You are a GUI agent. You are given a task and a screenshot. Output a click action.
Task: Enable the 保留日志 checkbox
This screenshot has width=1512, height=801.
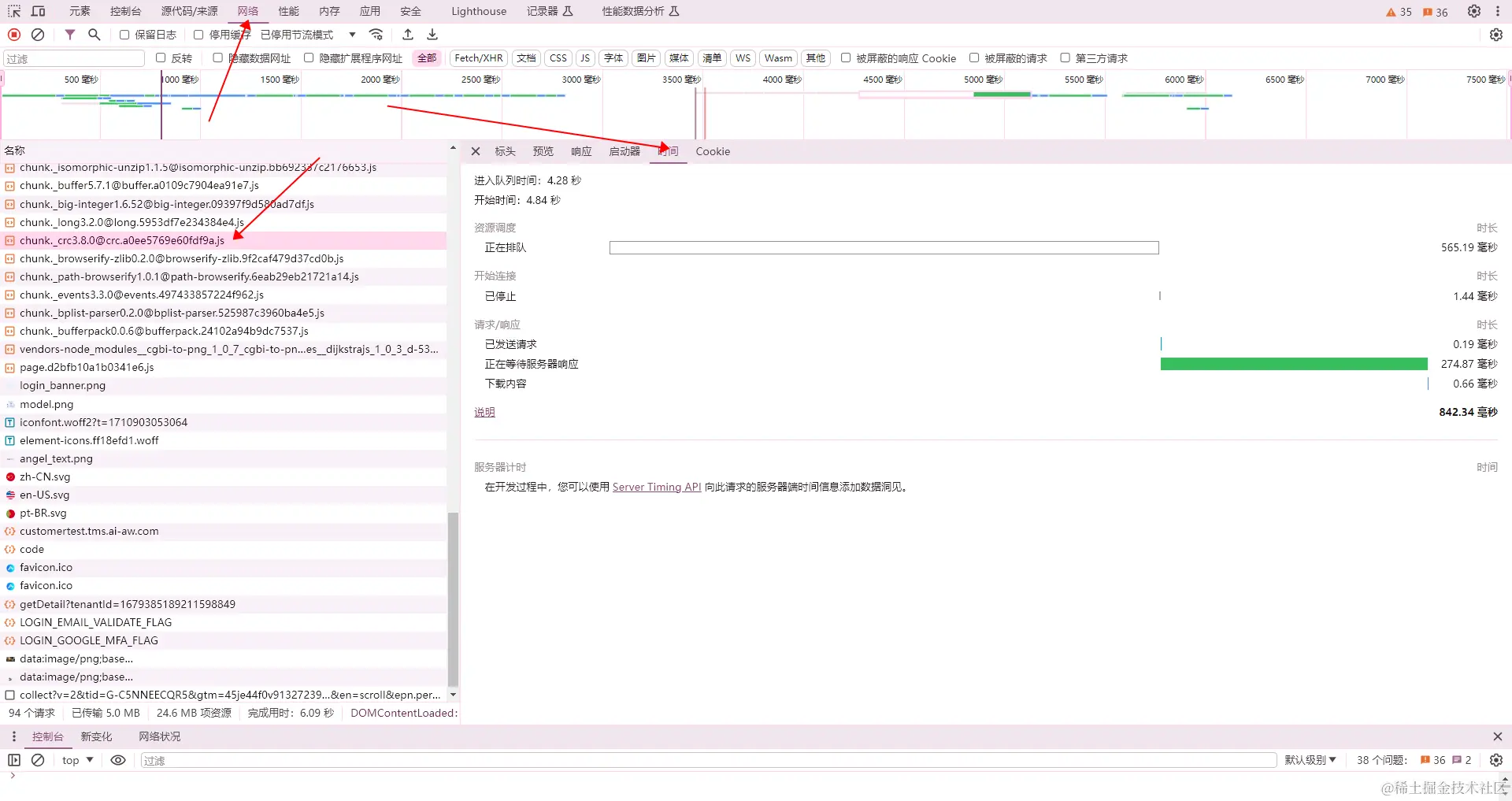[124, 35]
